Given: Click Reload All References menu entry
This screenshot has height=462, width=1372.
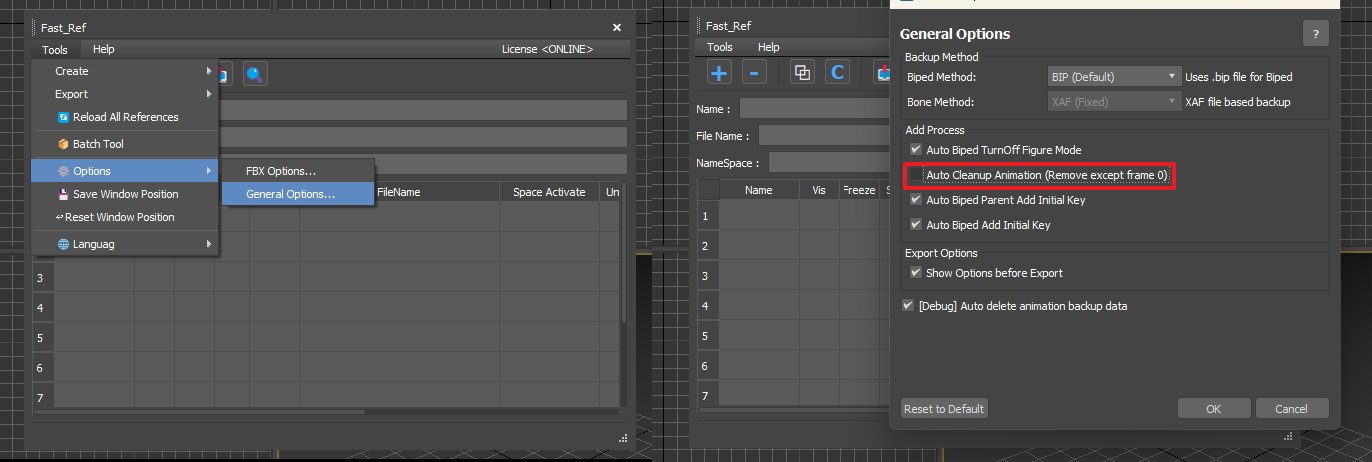Looking at the screenshot, I should tap(125, 117).
